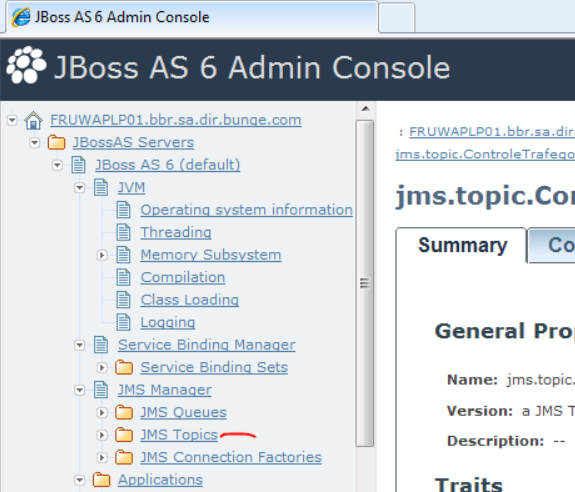Open the Applications link
Viewport: 575px width, 492px height.
pyautogui.click(x=160, y=480)
